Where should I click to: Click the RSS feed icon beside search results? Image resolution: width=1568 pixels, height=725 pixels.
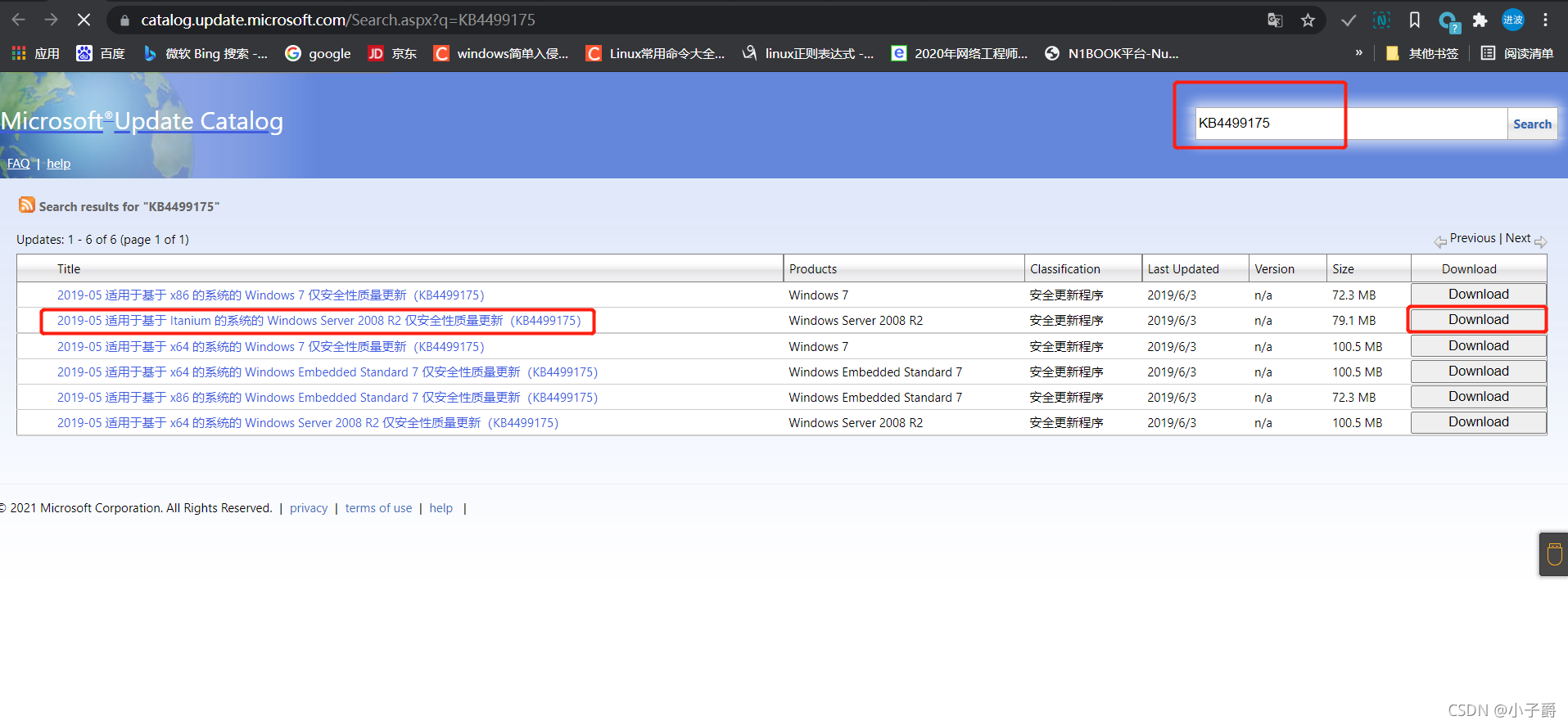pyautogui.click(x=27, y=205)
